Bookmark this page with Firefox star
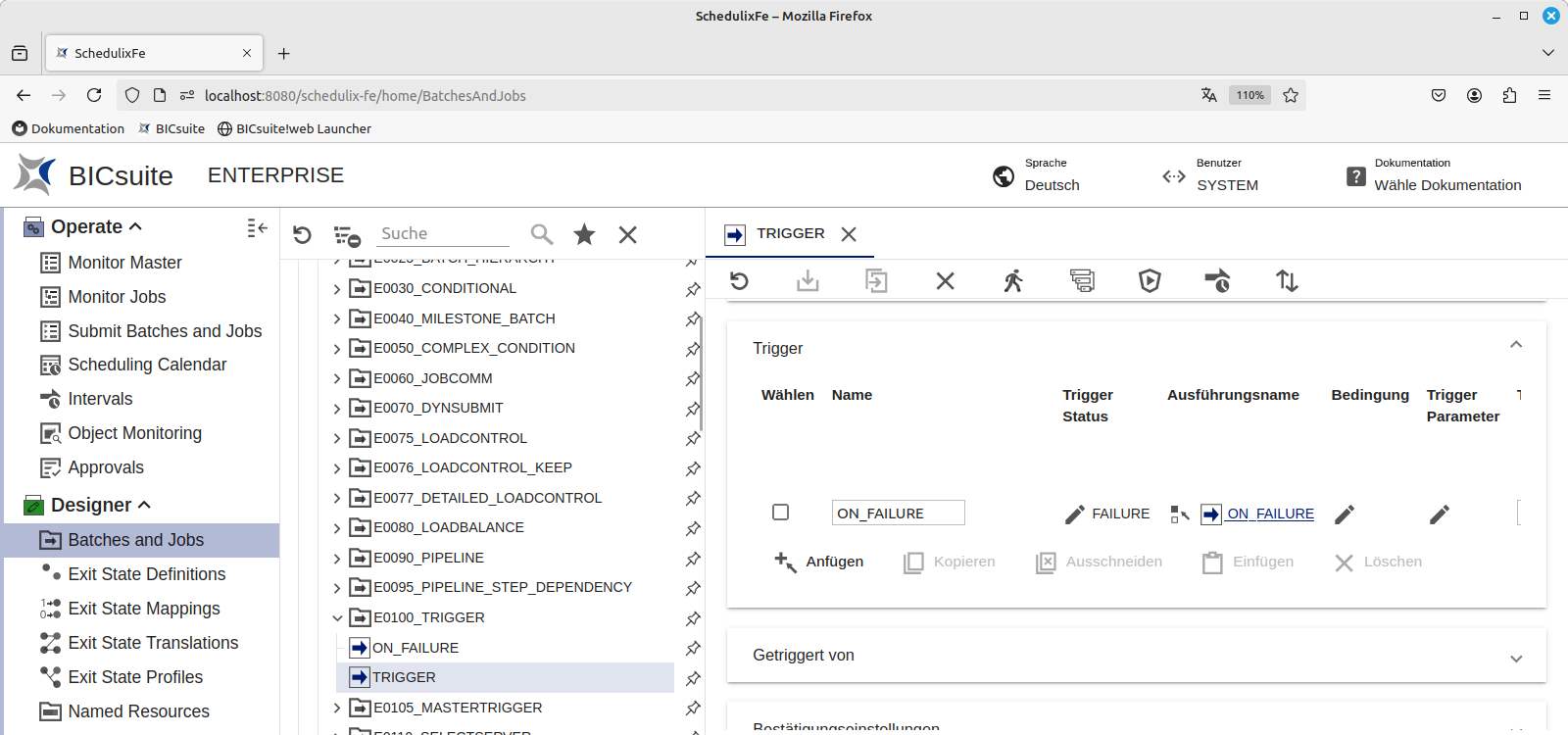1568x735 pixels. (1291, 95)
